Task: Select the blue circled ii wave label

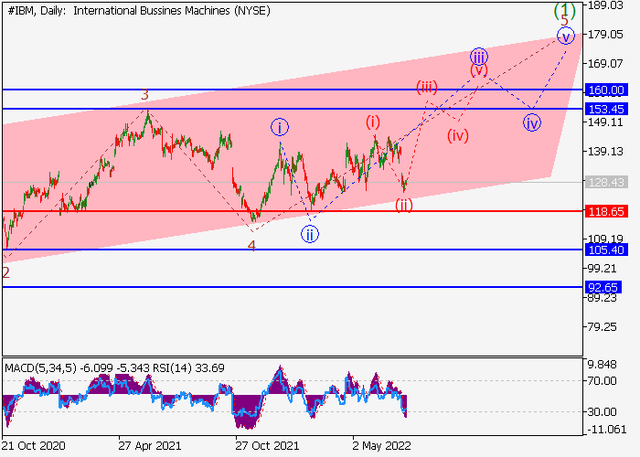Action: click(x=310, y=235)
